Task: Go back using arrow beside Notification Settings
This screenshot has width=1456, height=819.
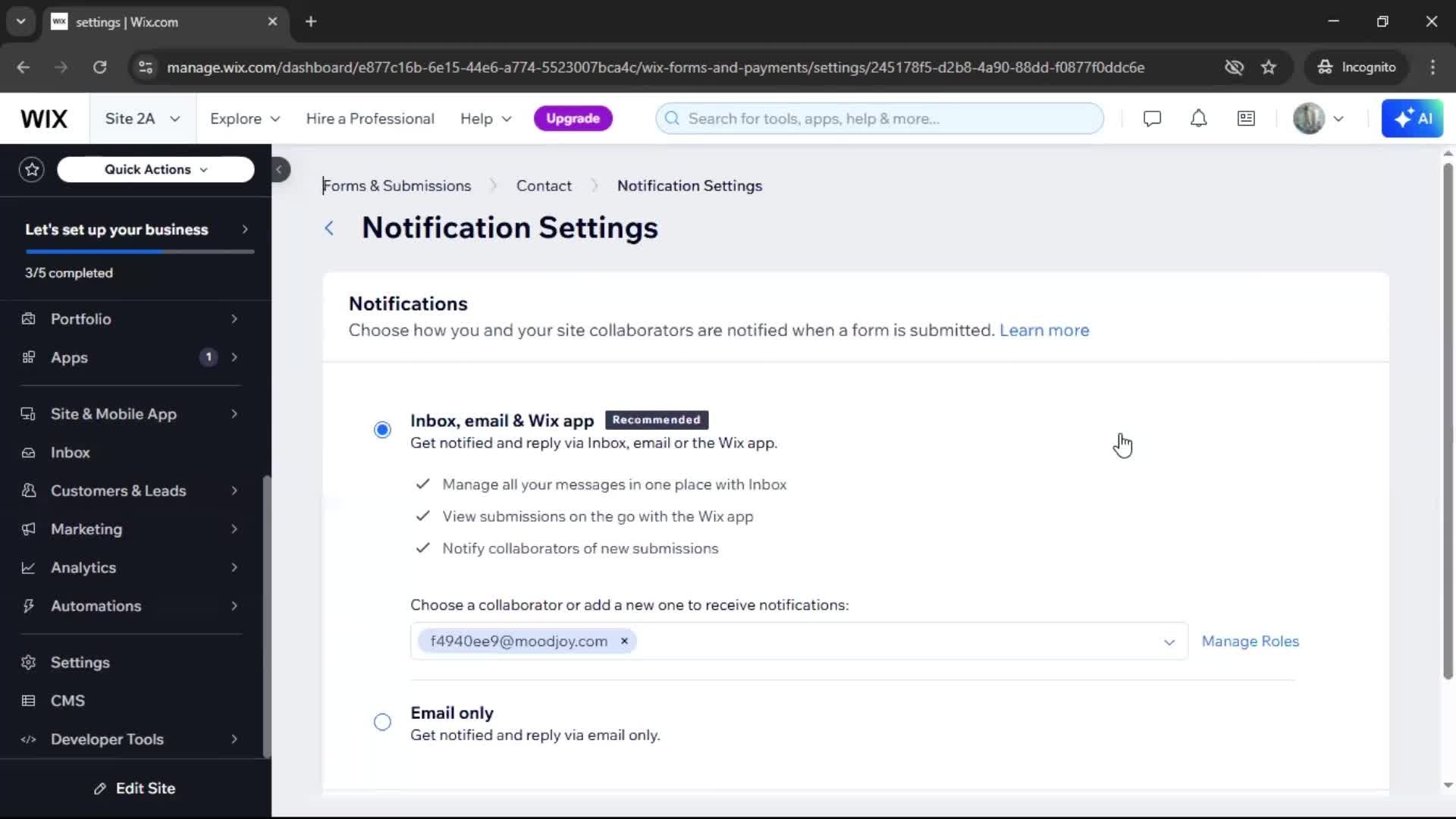Action: (329, 228)
